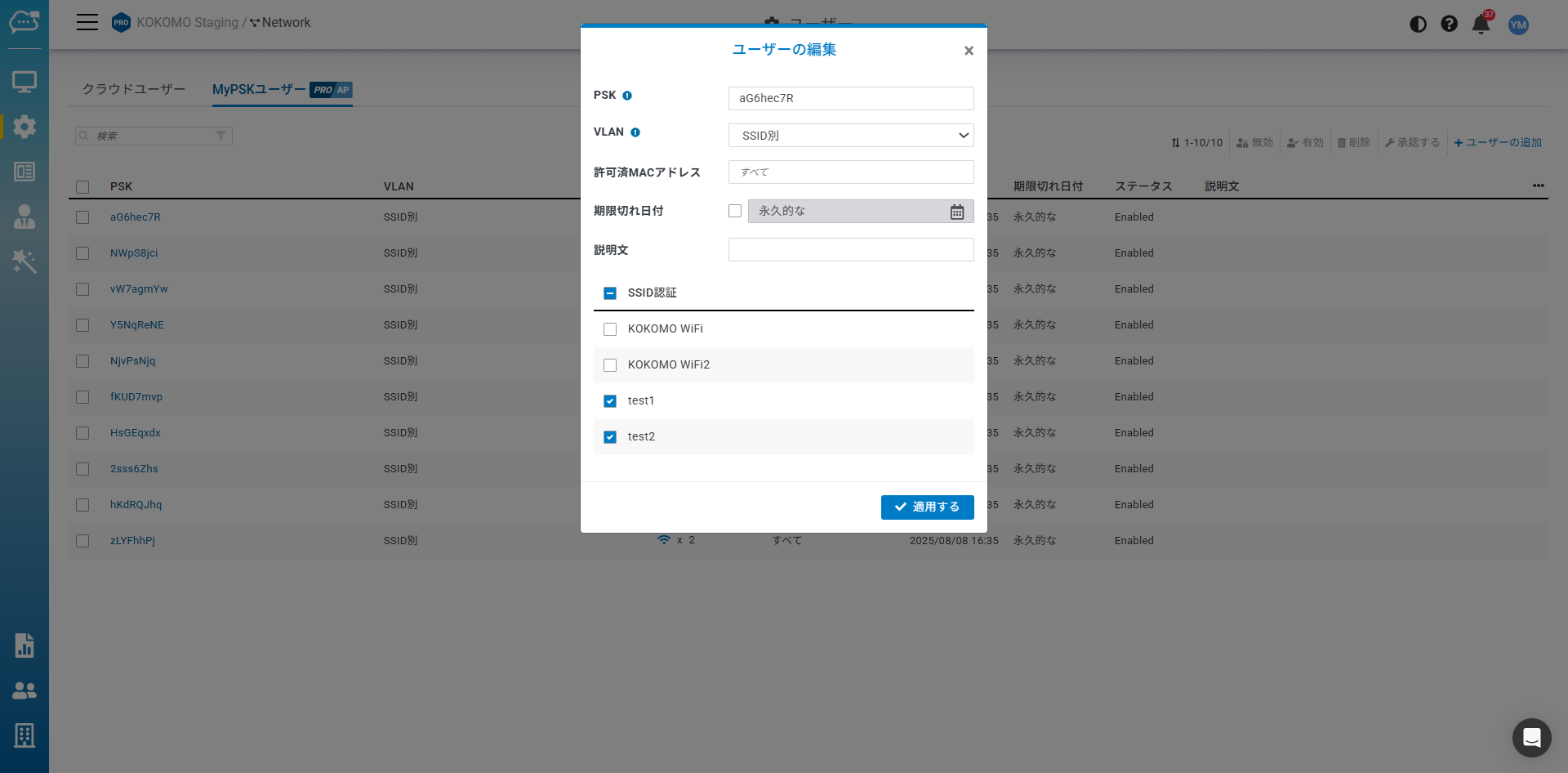Open the search filter funnel dropdown
The image size is (1568, 773).
220,136
